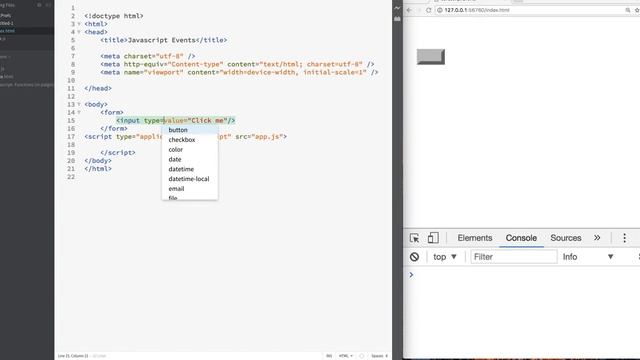The image size is (640, 360).
Task: Select the highlighted file in Working Files
Action: pyautogui.click(x=27, y=31)
